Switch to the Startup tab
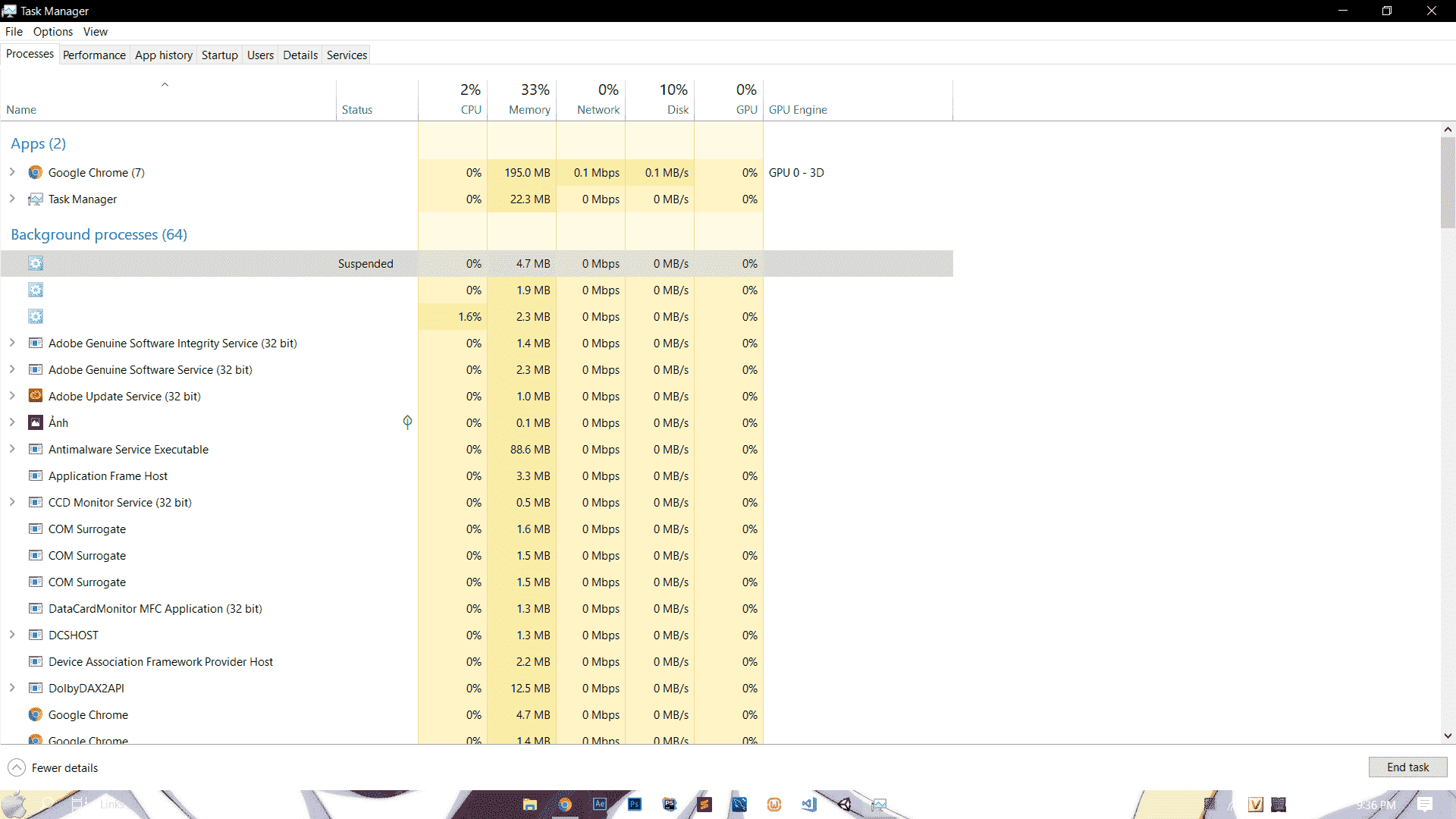 [220, 55]
